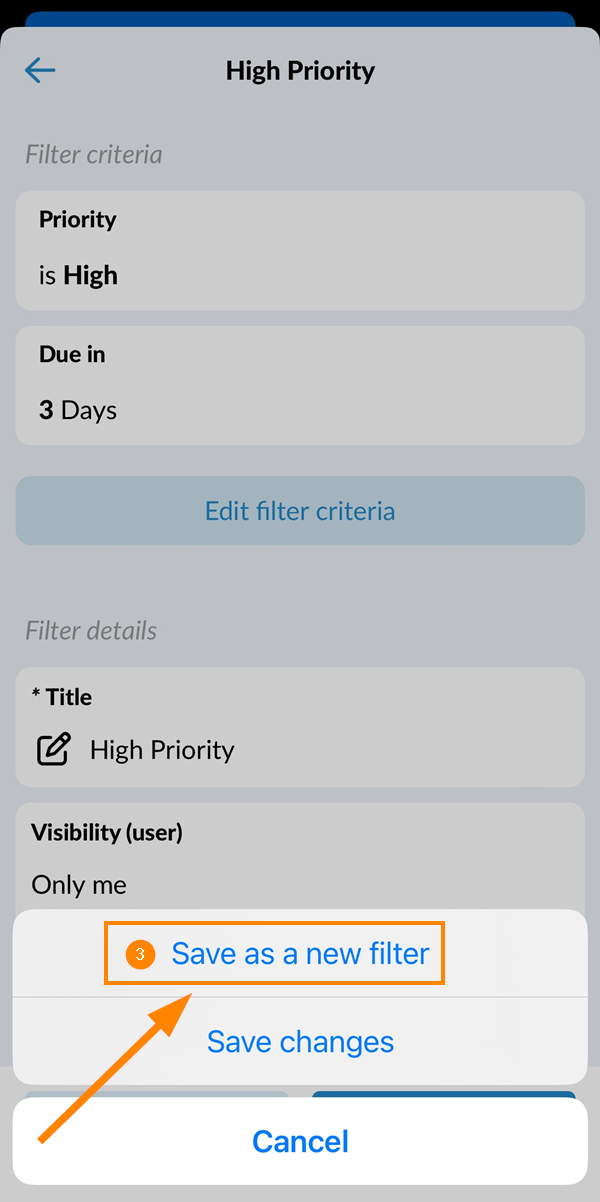Screen dimensions: 600x1202
Task: Select Save changes option
Action: pos(300,1042)
